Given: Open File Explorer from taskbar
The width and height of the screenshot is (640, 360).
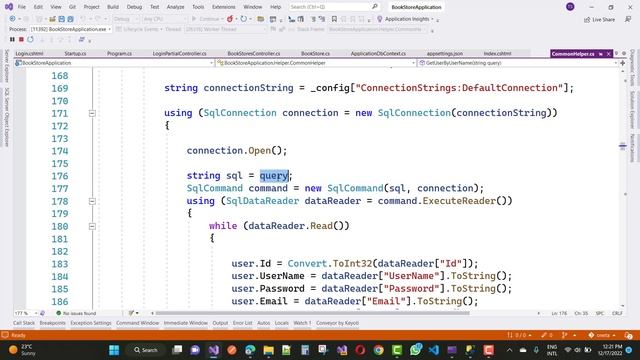Looking at the screenshot, I should pyautogui.click(x=268, y=350).
